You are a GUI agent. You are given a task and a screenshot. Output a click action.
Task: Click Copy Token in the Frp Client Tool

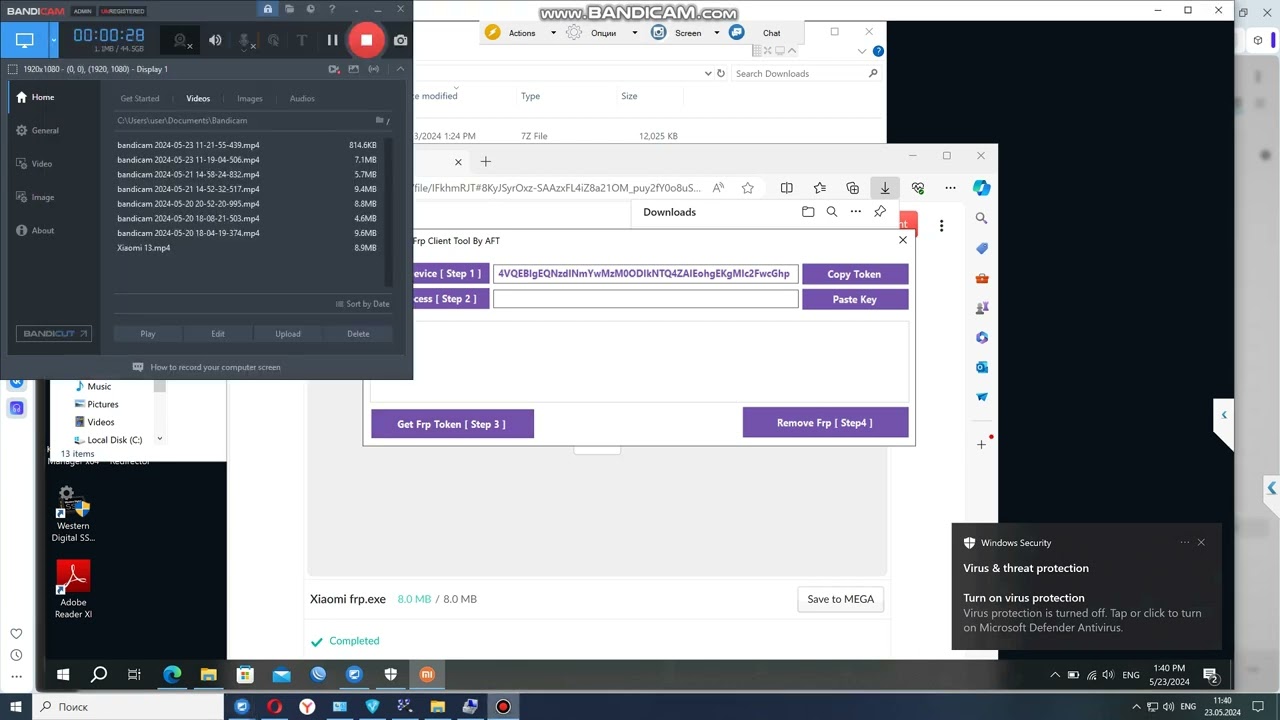[x=854, y=273]
